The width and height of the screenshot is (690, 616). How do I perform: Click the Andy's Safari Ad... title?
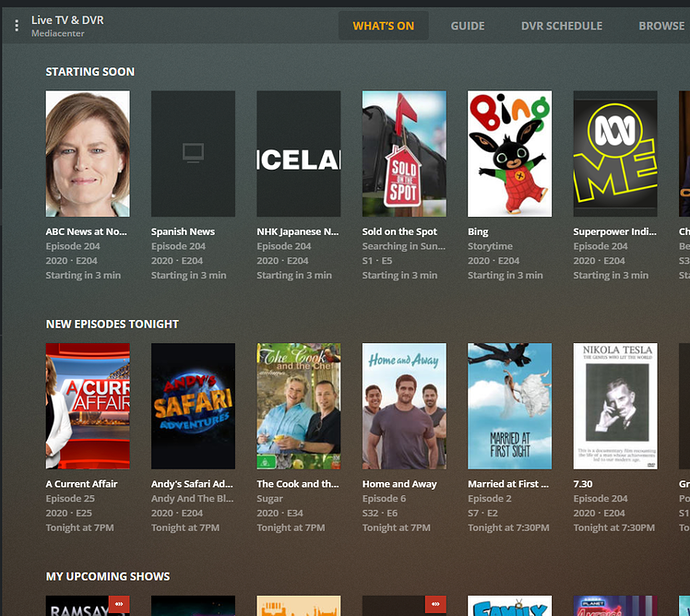192,484
